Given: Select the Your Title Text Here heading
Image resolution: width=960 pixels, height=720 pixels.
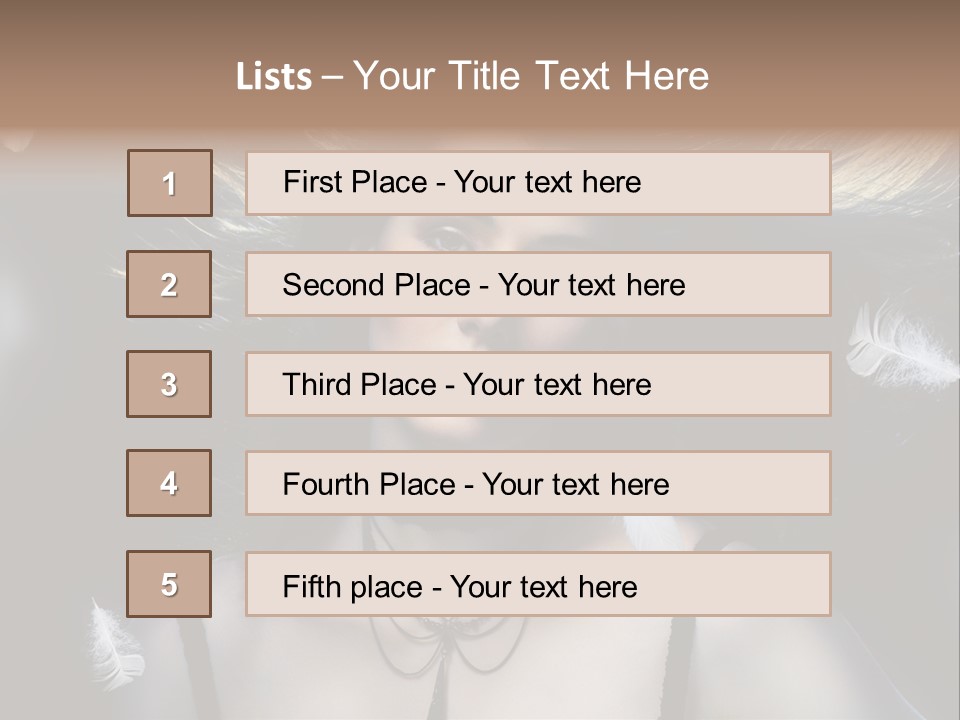Looking at the screenshot, I should (x=531, y=76).
